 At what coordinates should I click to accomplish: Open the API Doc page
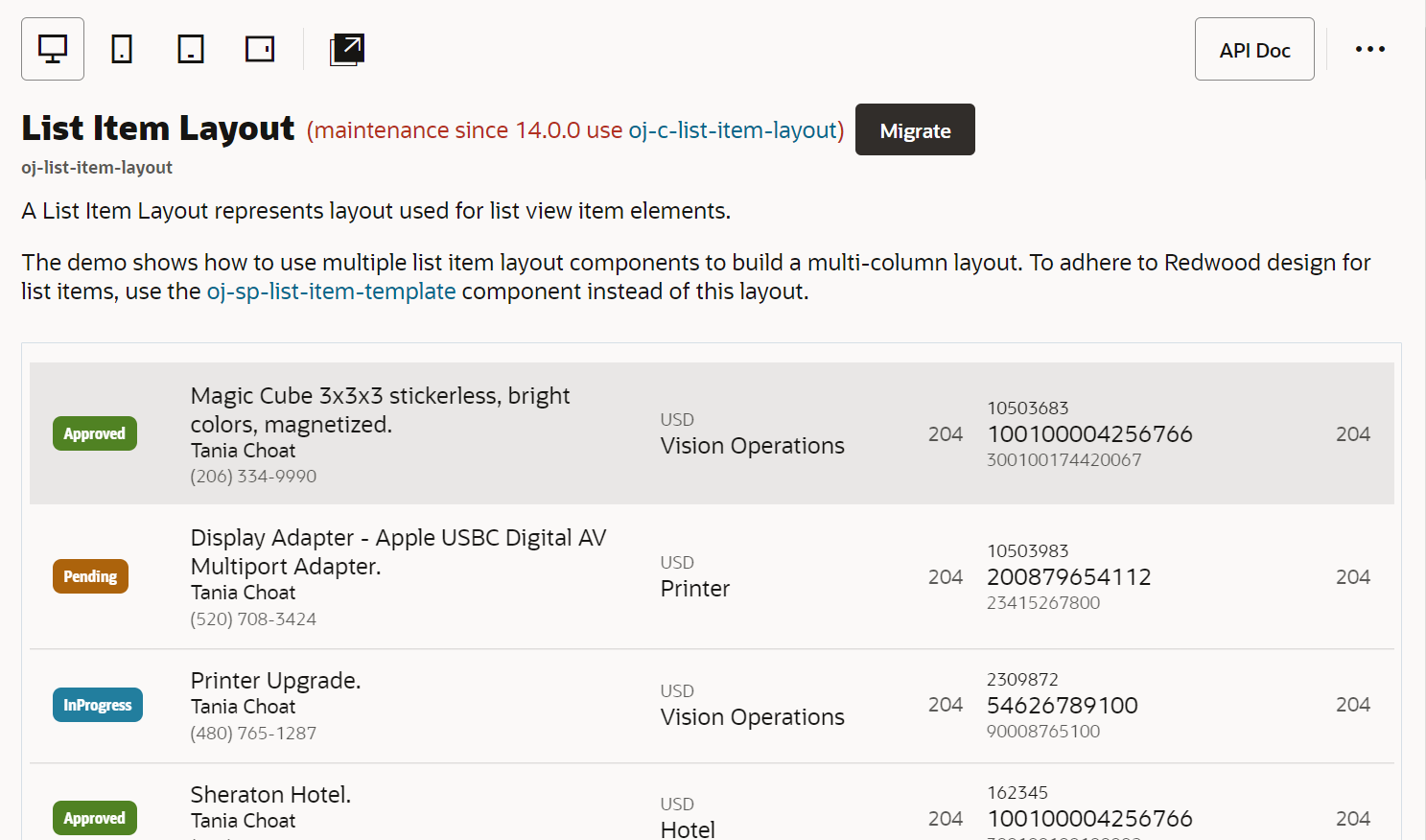pos(1254,49)
